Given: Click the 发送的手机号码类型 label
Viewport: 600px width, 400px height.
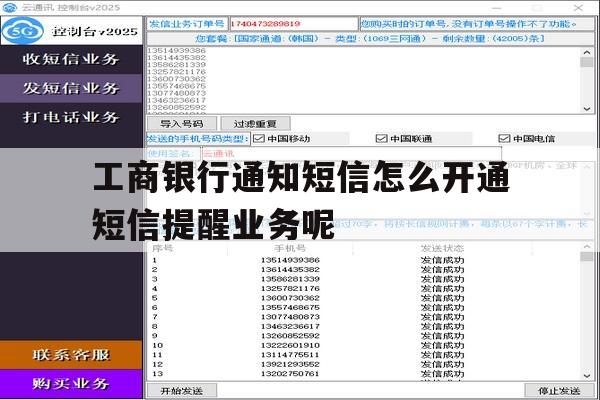Looking at the screenshot, I should [x=198, y=139].
